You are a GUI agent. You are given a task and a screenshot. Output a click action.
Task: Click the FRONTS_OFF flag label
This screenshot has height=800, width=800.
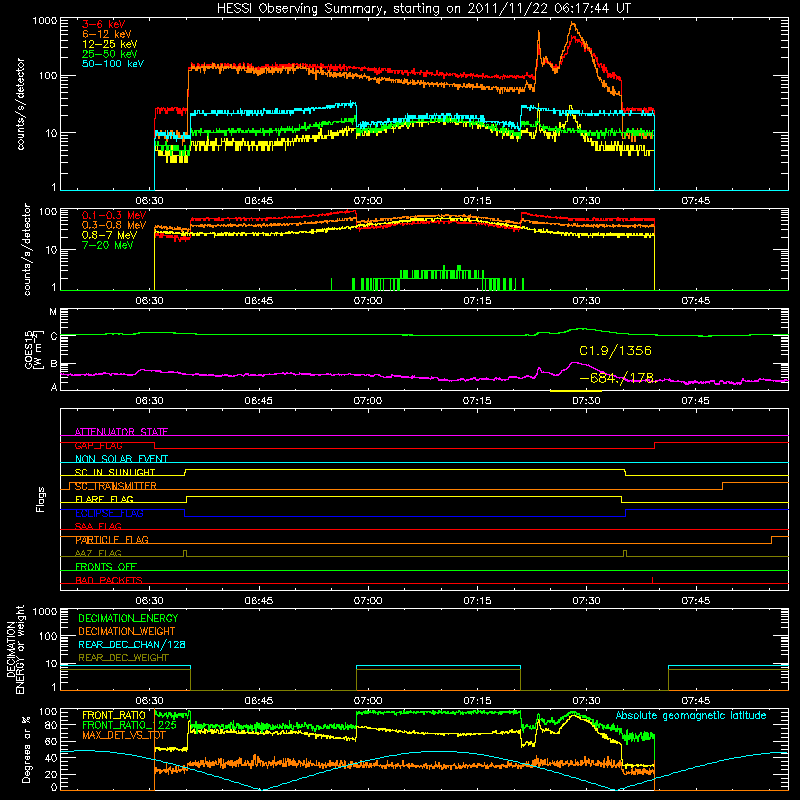click(106, 567)
